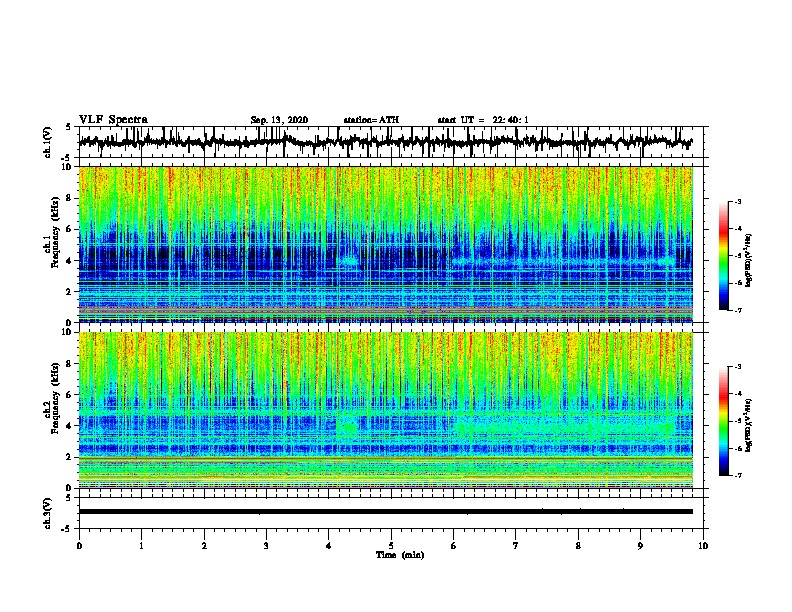Click time axis tick label "9"

(640, 546)
